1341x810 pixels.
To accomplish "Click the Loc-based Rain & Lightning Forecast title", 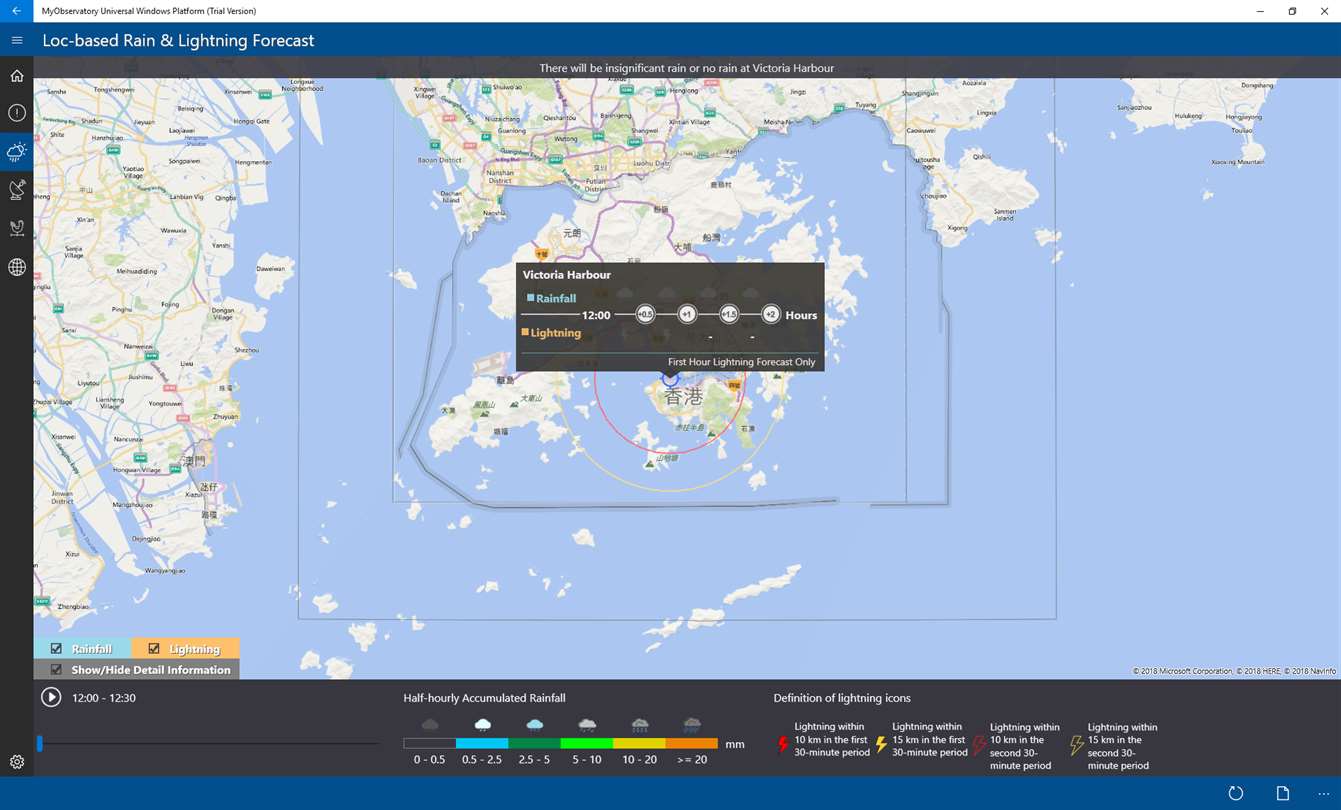I will [178, 41].
